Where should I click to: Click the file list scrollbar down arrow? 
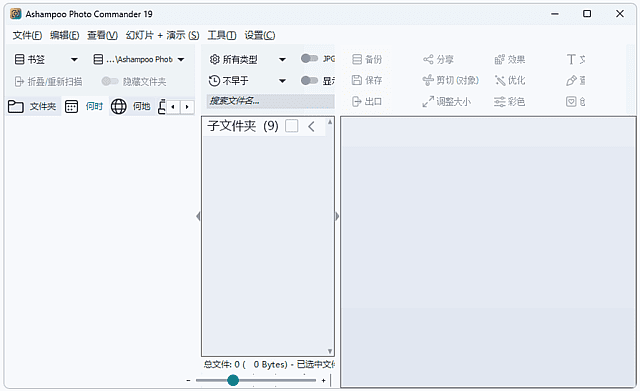[x=330, y=351]
